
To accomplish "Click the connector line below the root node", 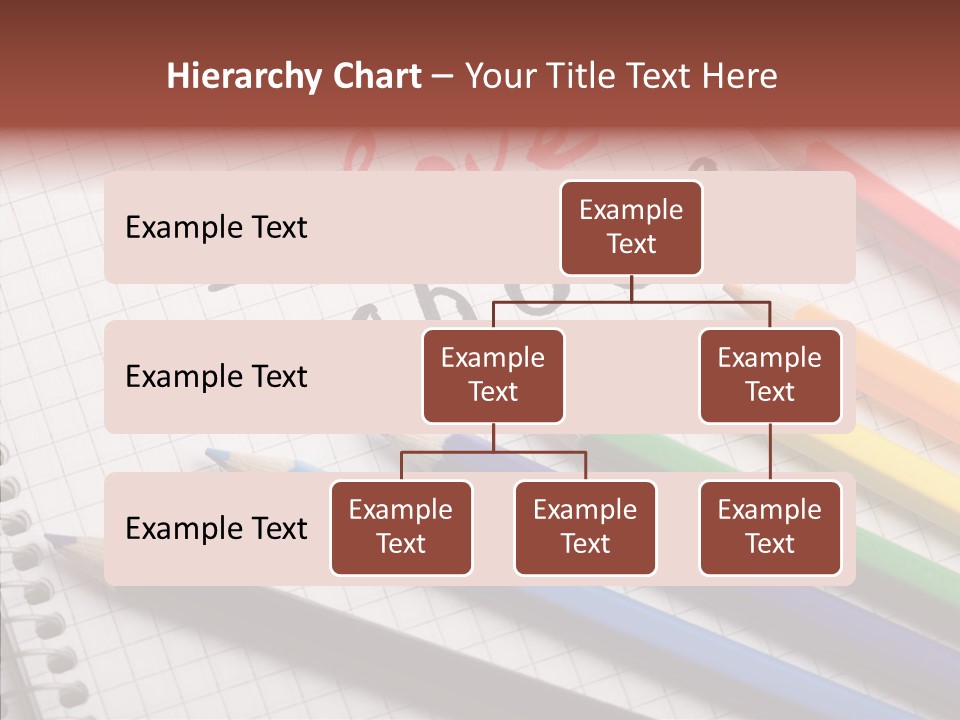I will 631,292.
